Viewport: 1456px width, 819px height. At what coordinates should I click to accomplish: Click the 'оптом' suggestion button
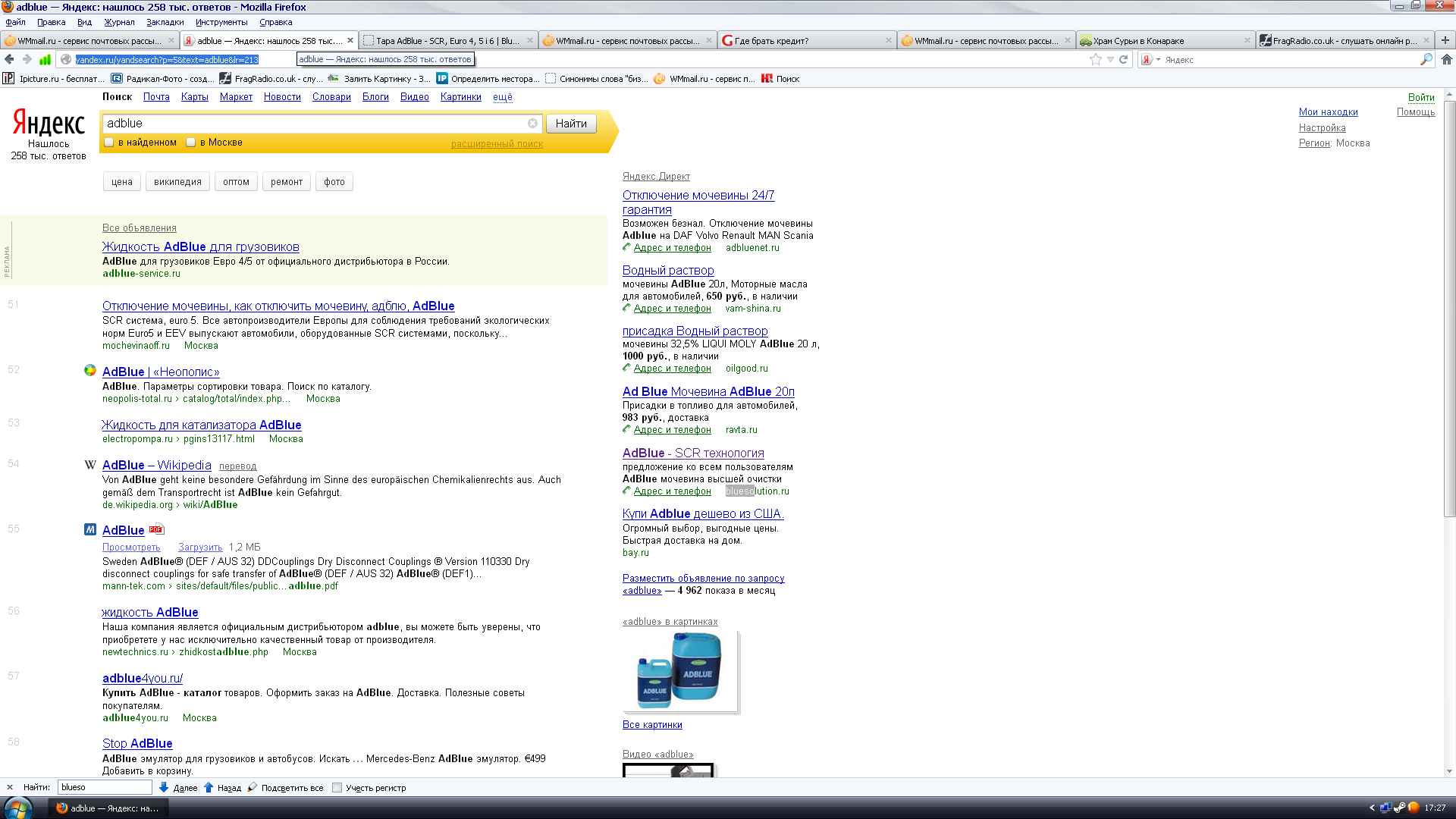(x=236, y=182)
